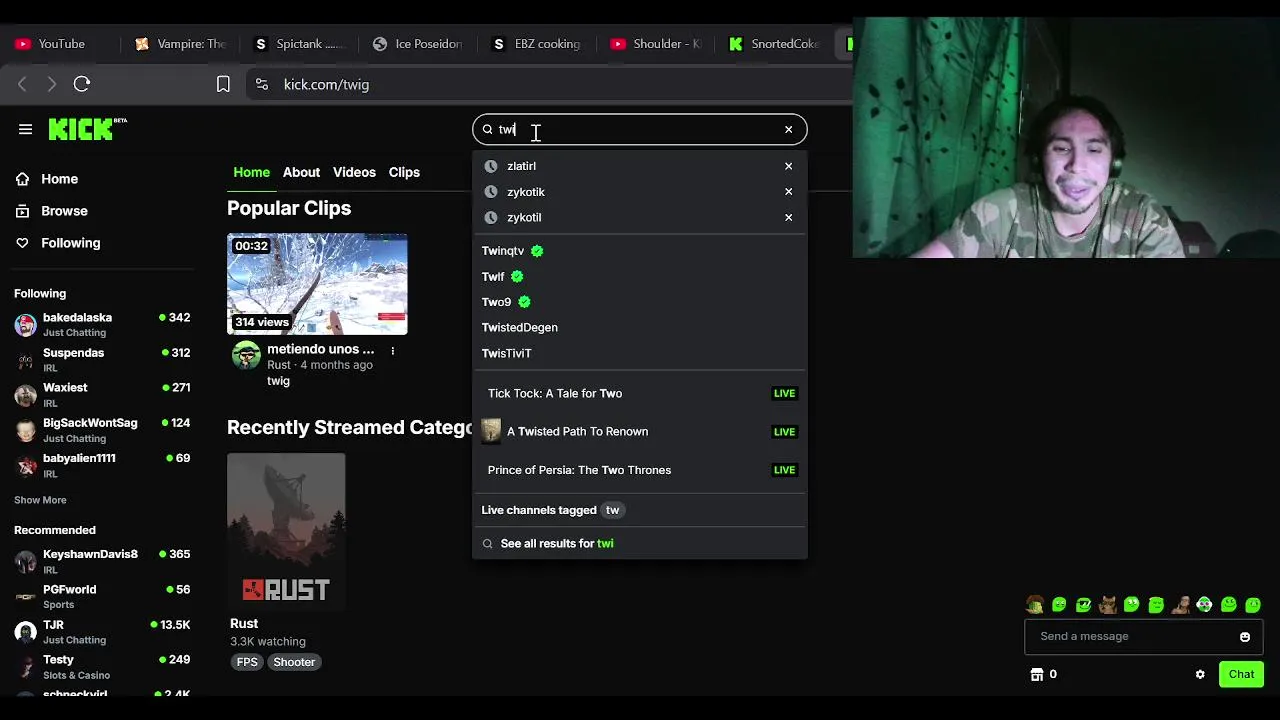Select recent search zlatirl

521,166
